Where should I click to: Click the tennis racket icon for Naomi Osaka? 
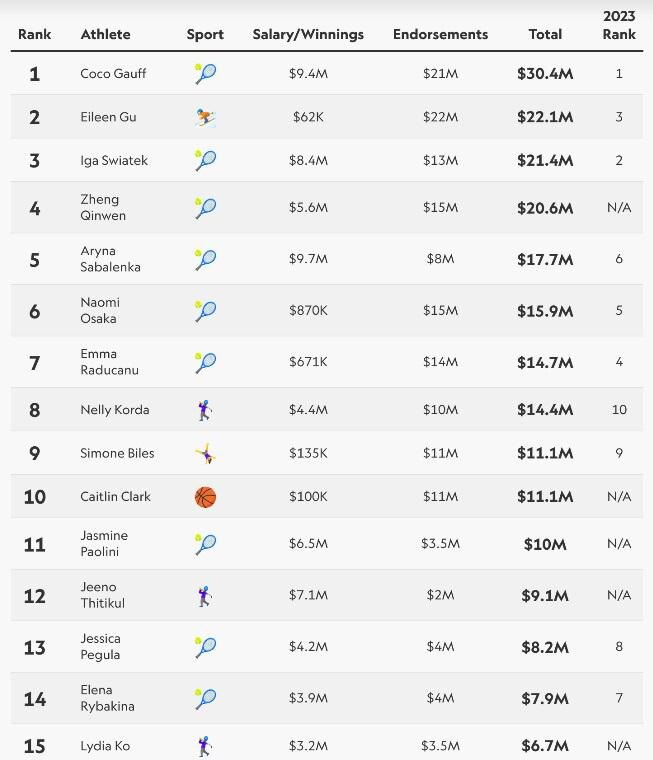206,311
